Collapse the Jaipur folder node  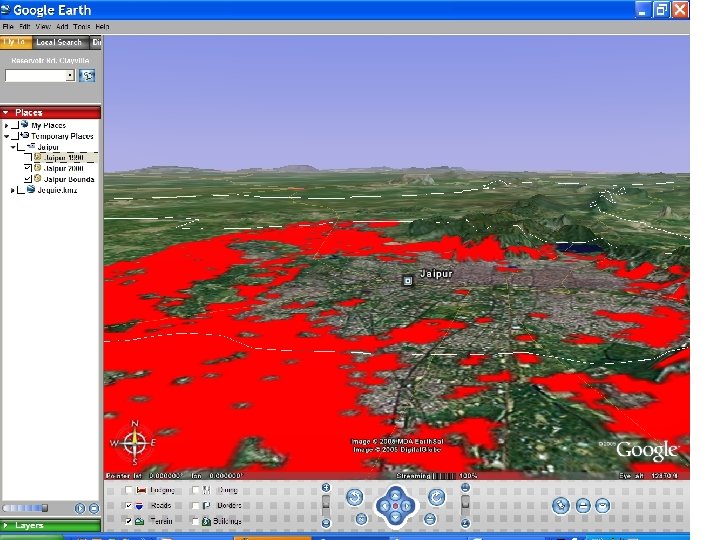tap(13, 147)
